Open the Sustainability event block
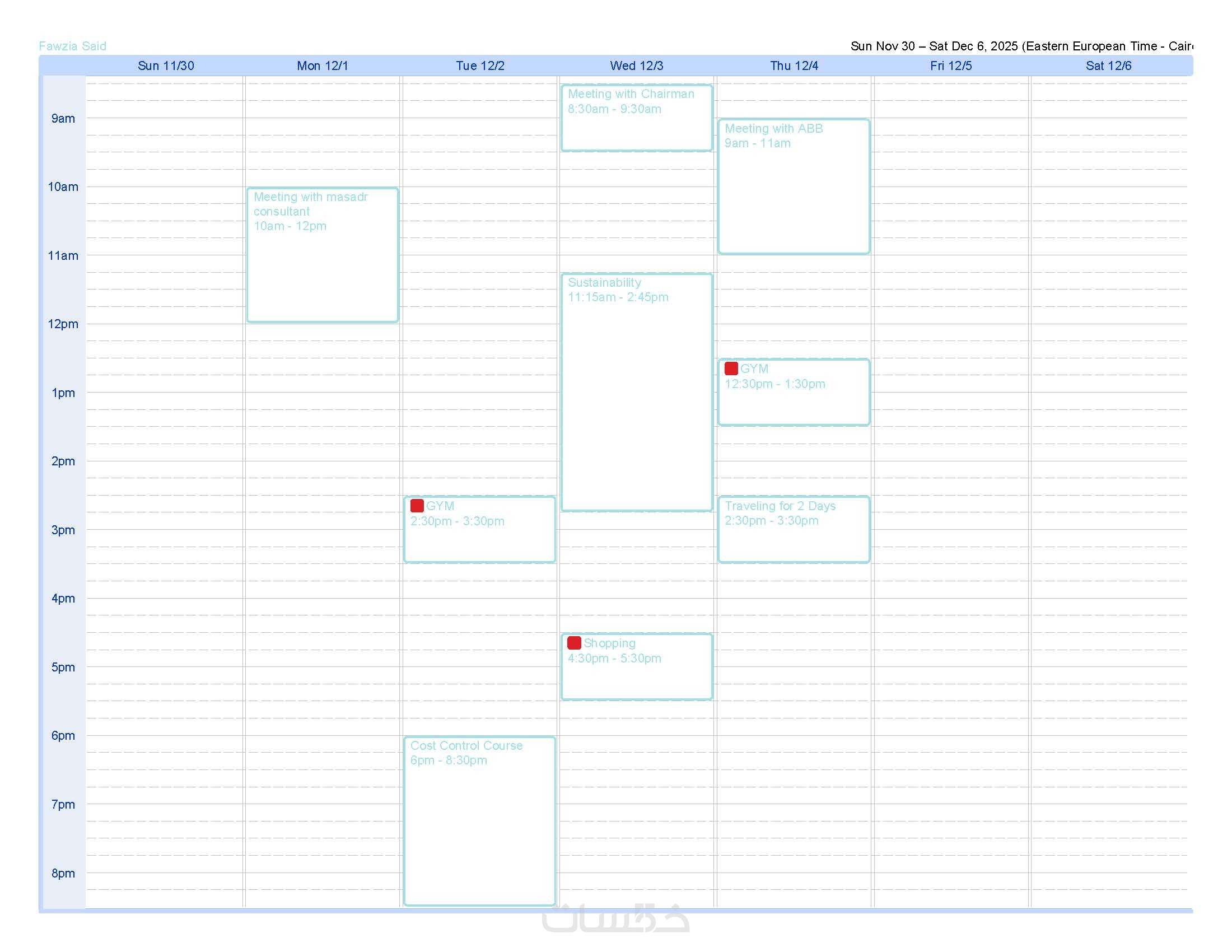This screenshot has height=952, width=1232. pyautogui.click(x=636, y=392)
